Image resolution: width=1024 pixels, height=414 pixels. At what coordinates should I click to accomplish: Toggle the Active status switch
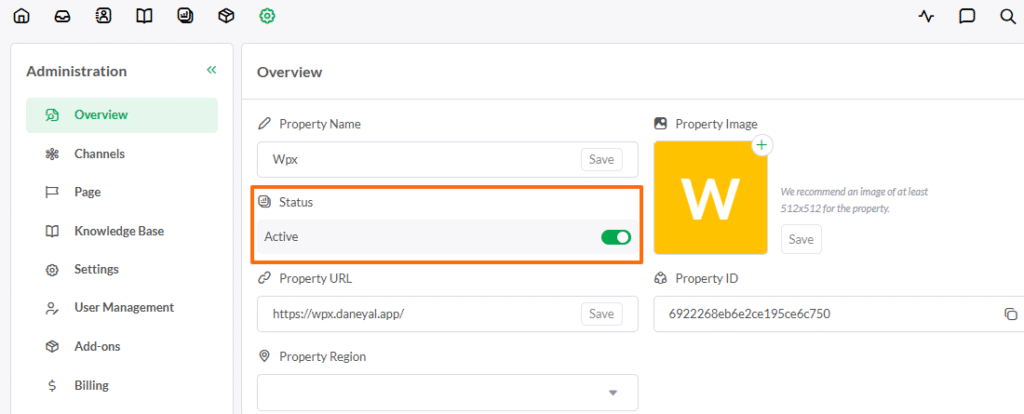(615, 237)
